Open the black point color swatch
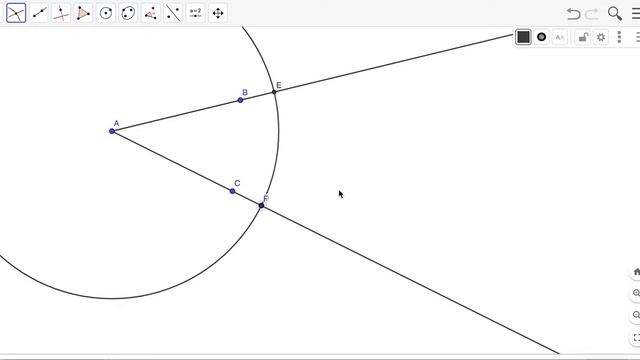The height and width of the screenshot is (360, 640). pyautogui.click(x=523, y=37)
